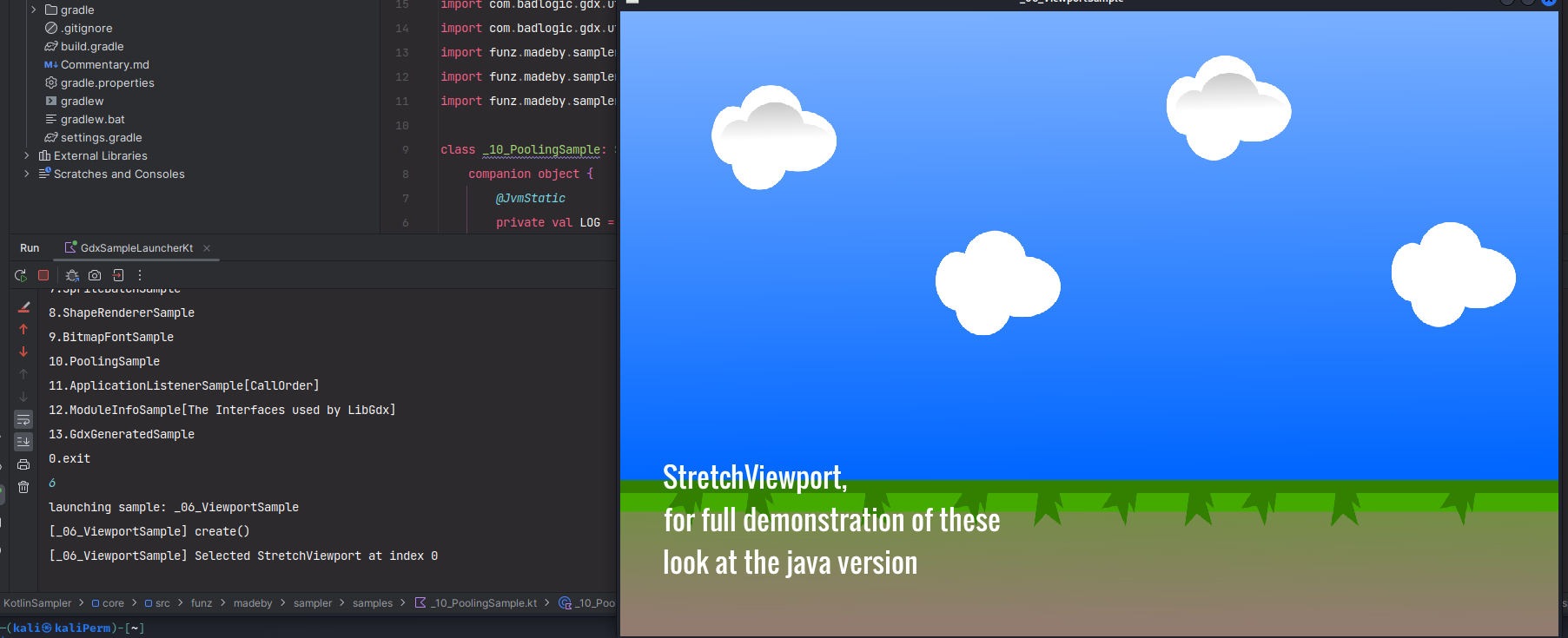Select gradlew.bat in project tree
The height and width of the screenshot is (638, 1568).
pyautogui.click(x=93, y=120)
